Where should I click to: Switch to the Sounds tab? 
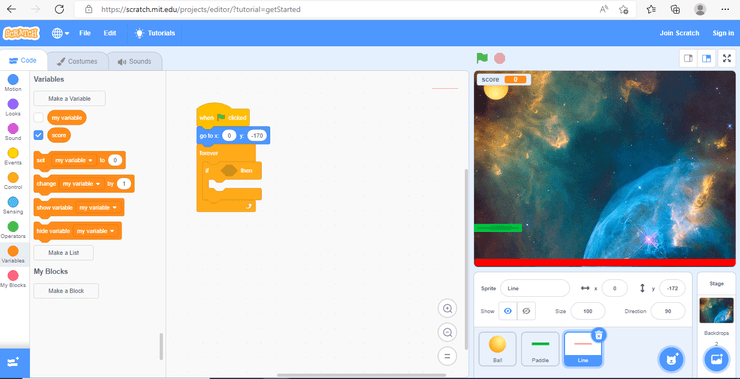click(135, 61)
